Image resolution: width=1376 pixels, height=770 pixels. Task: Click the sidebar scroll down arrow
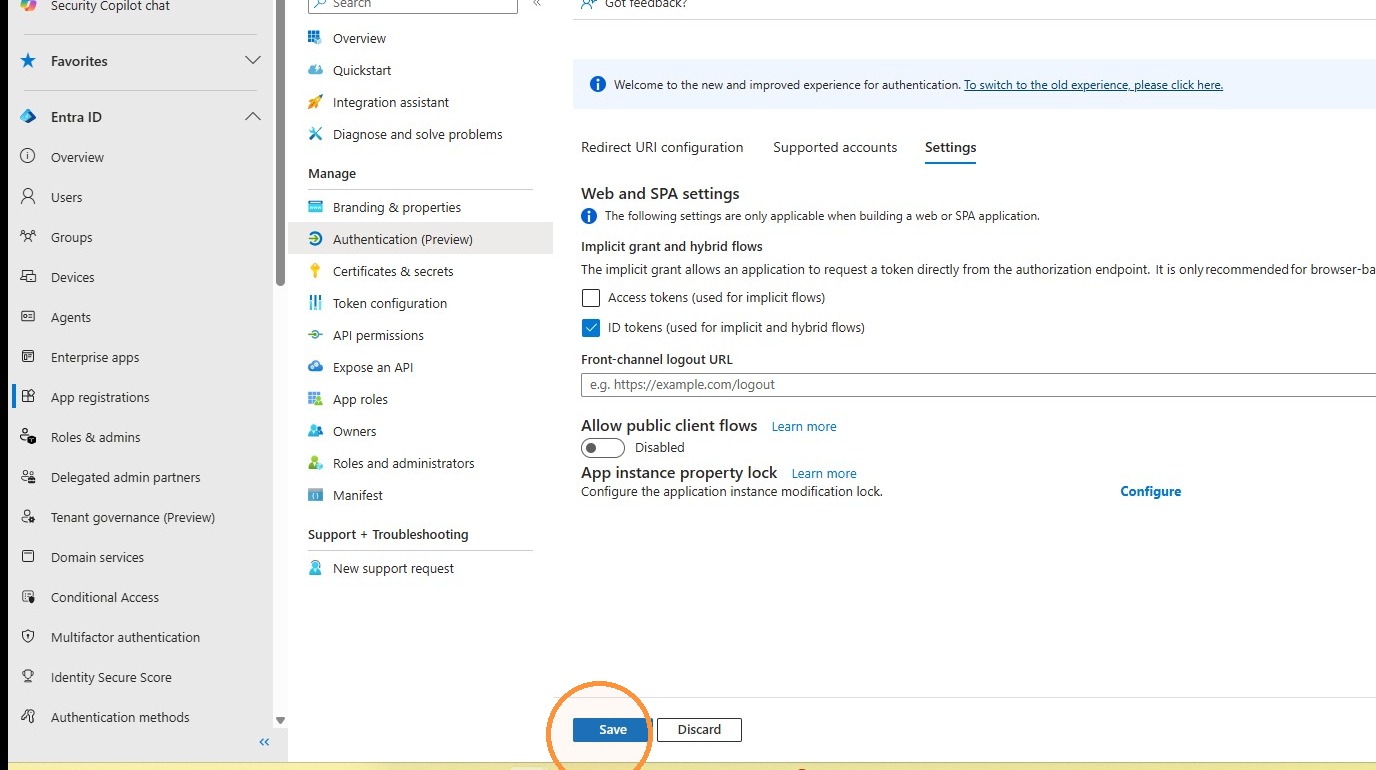click(280, 720)
